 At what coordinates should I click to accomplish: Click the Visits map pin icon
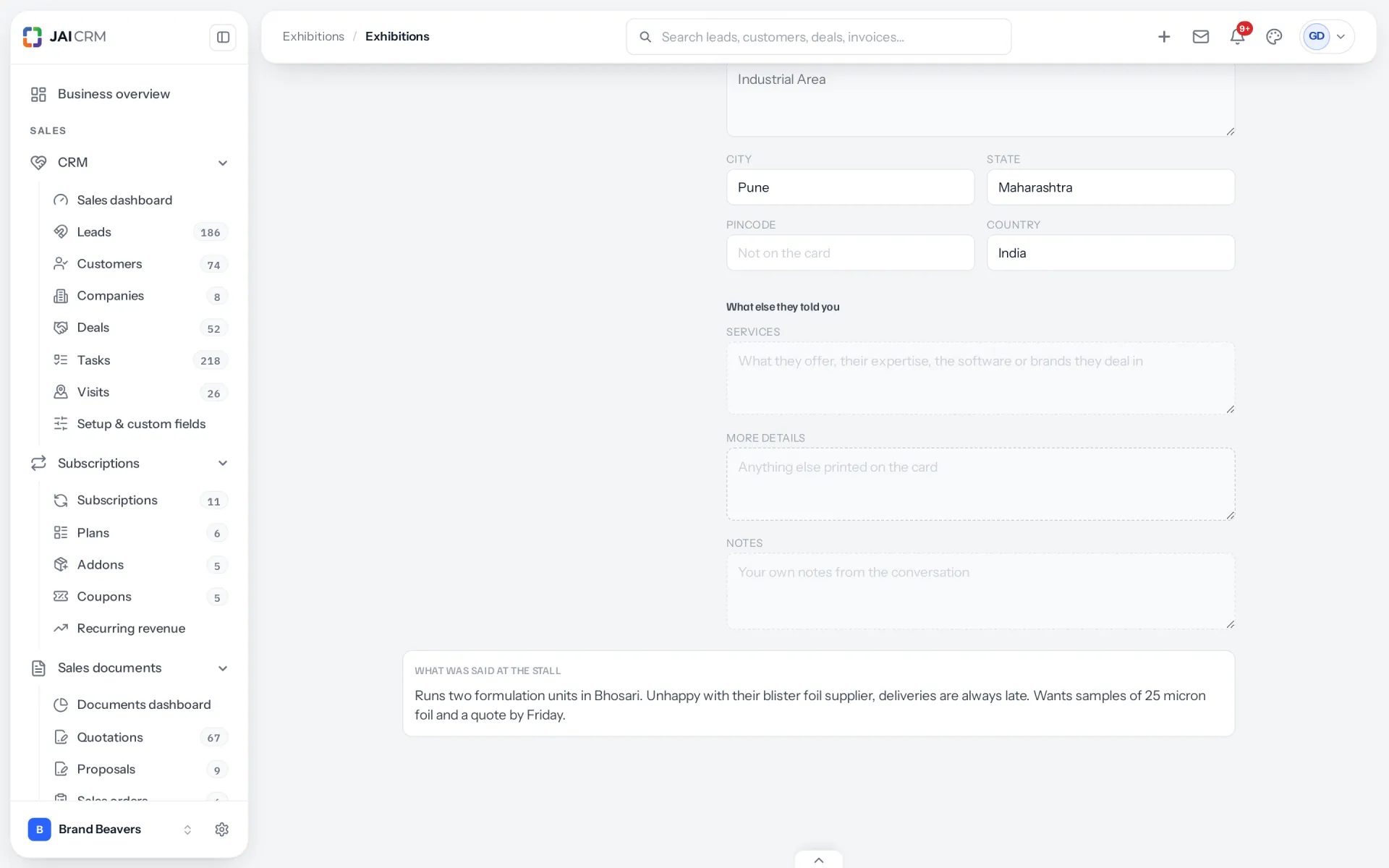coord(61,392)
